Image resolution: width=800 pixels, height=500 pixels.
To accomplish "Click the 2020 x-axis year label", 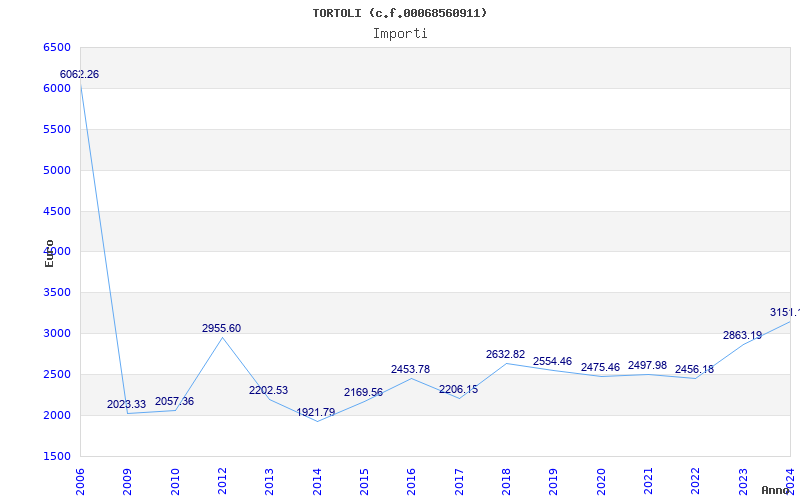I will point(601,482).
